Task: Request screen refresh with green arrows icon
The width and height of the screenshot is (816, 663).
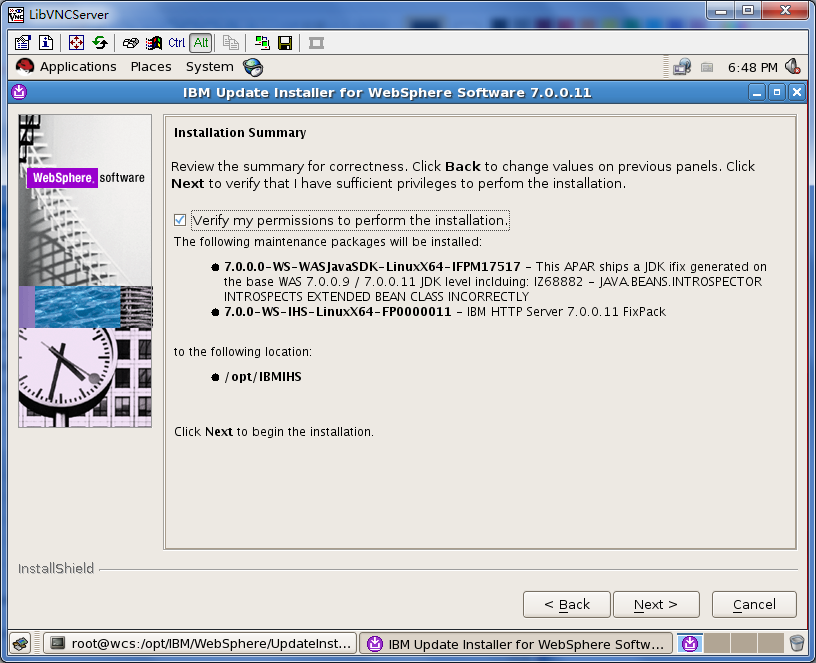Action: coord(100,43)
